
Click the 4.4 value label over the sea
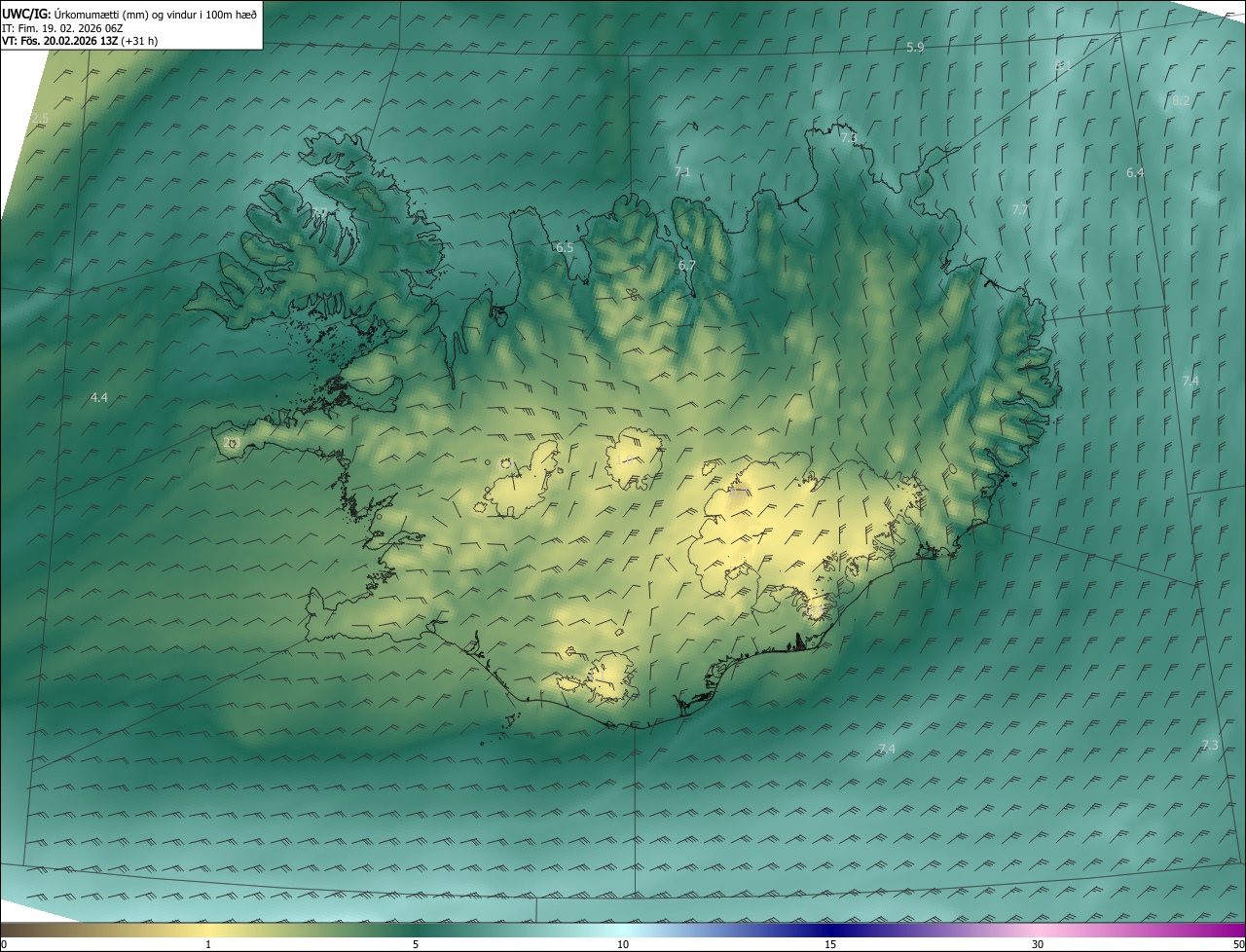point(99,397)
